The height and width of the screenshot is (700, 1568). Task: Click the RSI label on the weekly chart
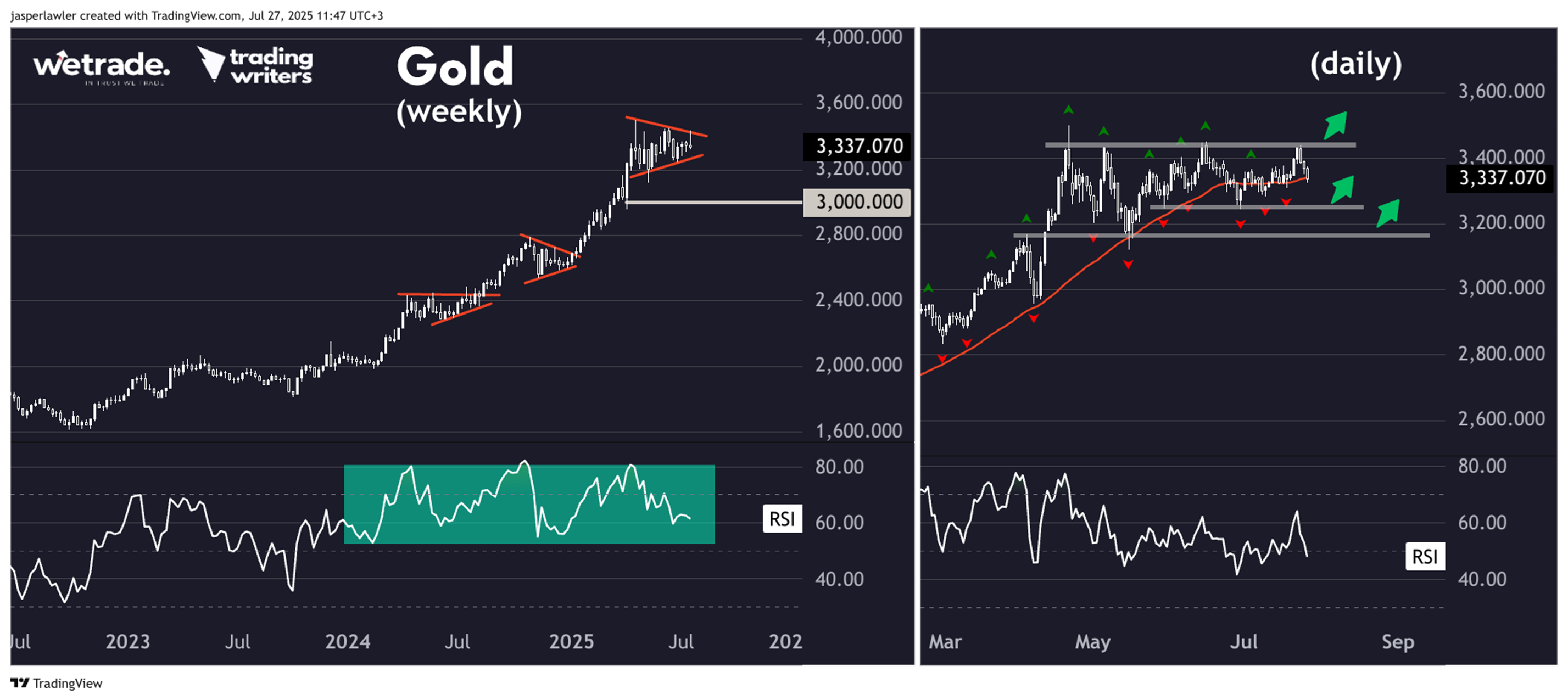point(782,519)
